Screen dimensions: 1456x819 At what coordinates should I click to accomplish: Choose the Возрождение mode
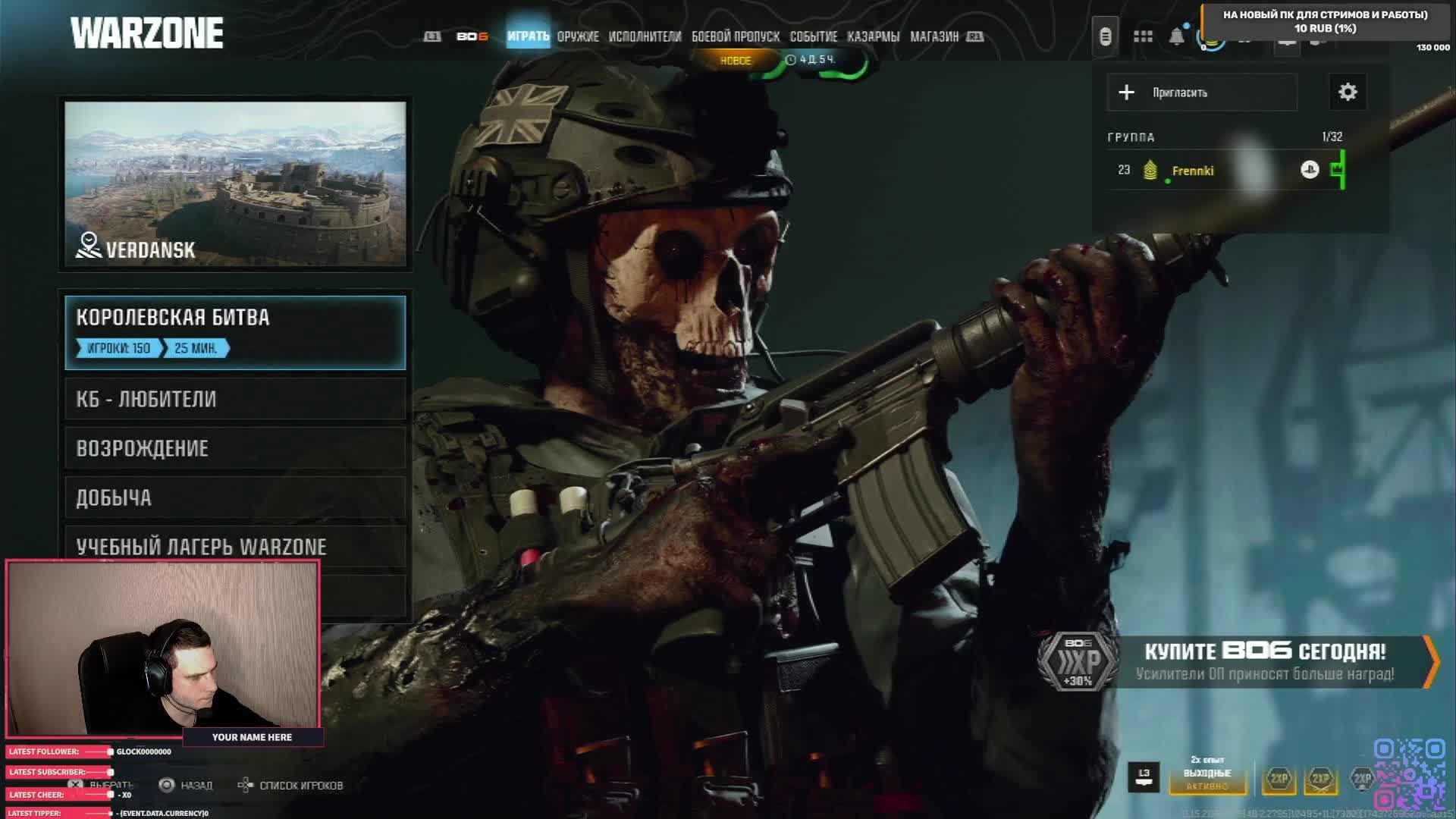tap(235, 448)
